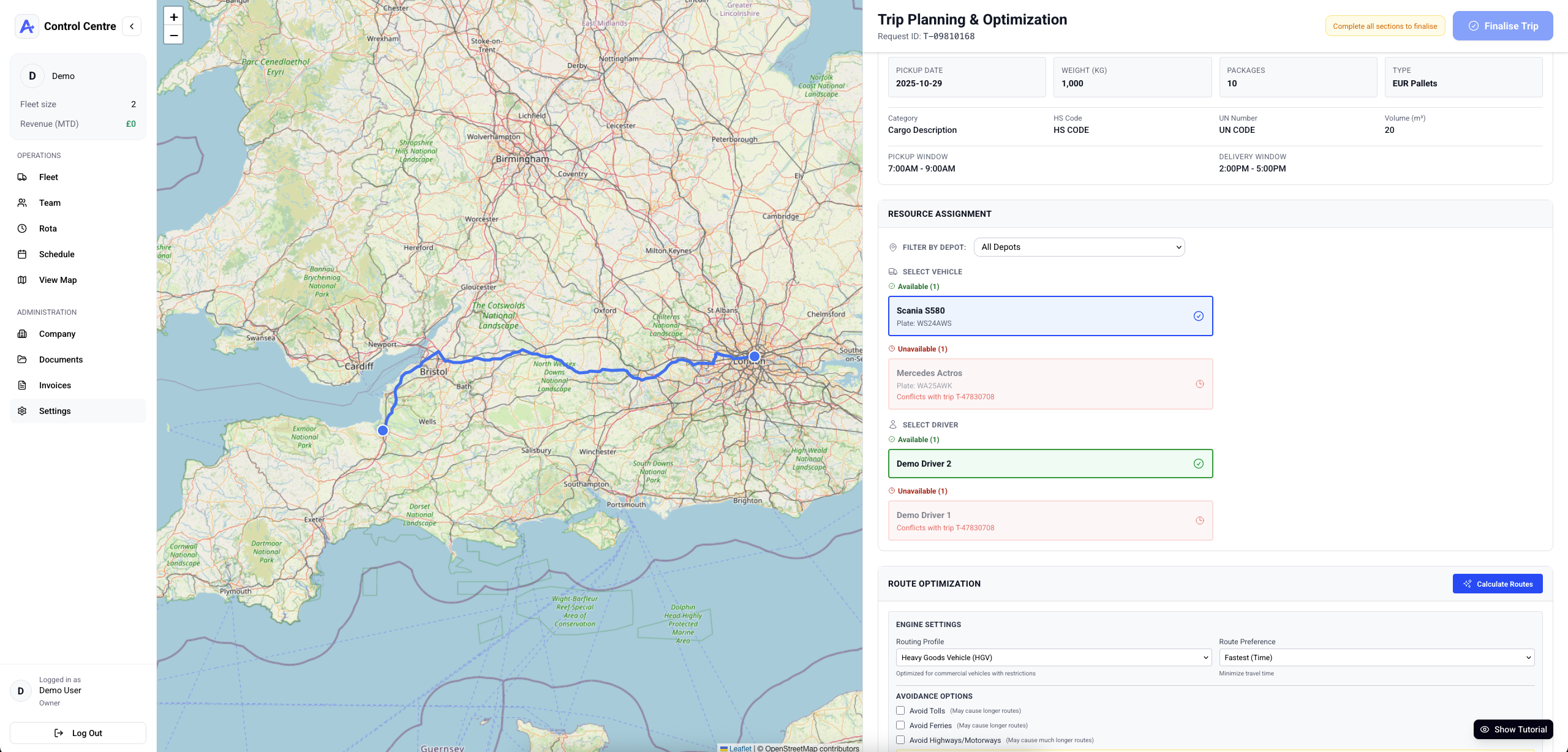Click the Control Centre logo icon
1568x752 pixels.
tap(27, 26)
